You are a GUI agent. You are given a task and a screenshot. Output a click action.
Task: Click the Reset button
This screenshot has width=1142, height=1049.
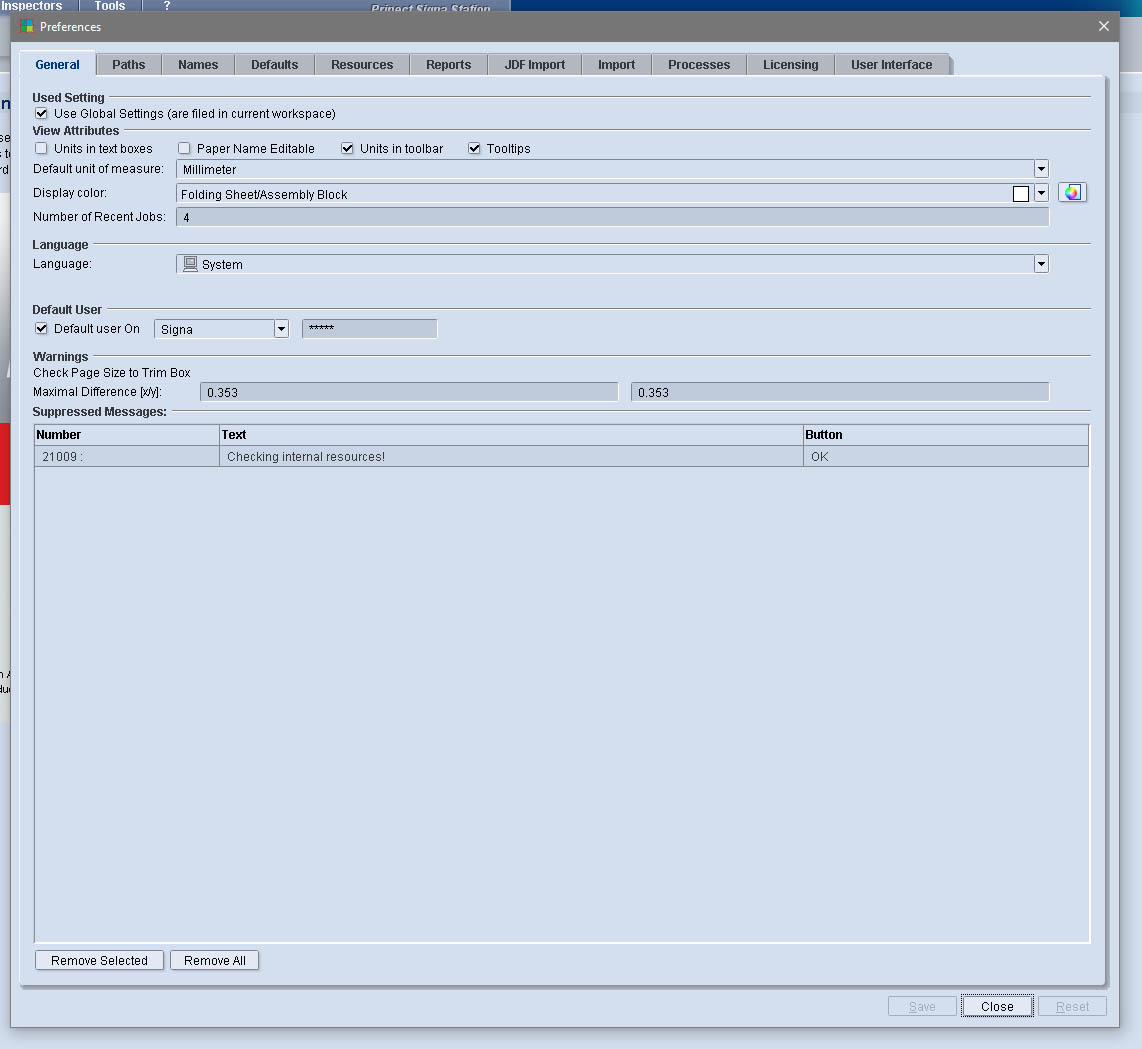pos(1072,1006)
